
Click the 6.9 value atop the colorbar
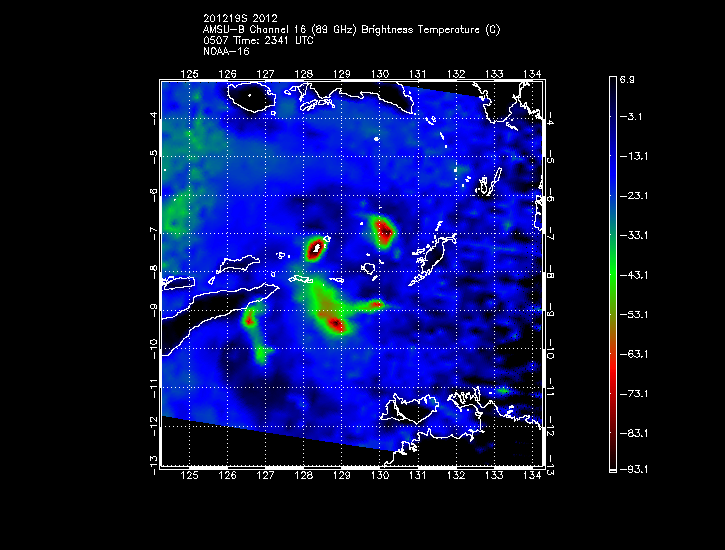[x=627, y=79]
